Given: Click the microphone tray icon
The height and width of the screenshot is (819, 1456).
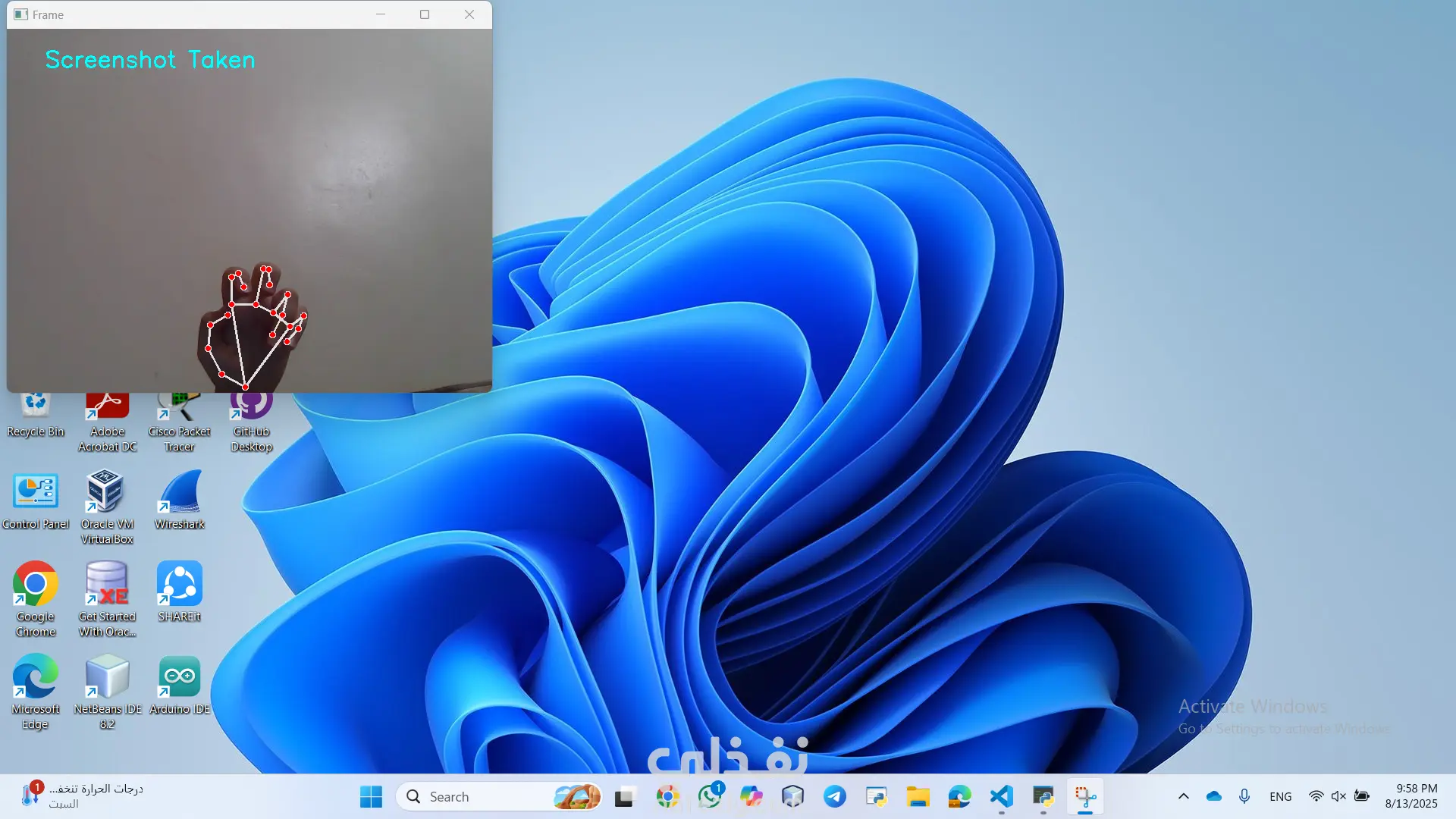Looking at the screenshot, I should coord(1244,796).
